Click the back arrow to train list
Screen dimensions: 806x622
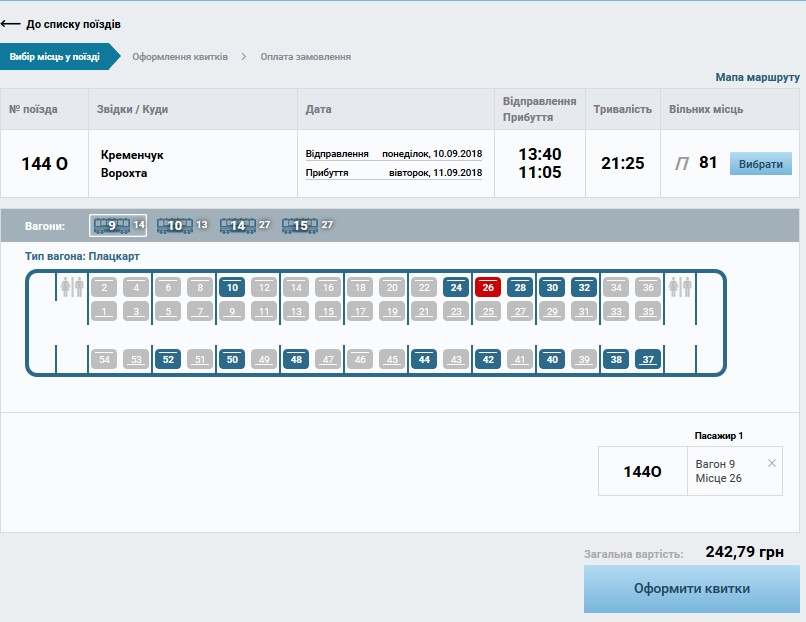[12, 24]
